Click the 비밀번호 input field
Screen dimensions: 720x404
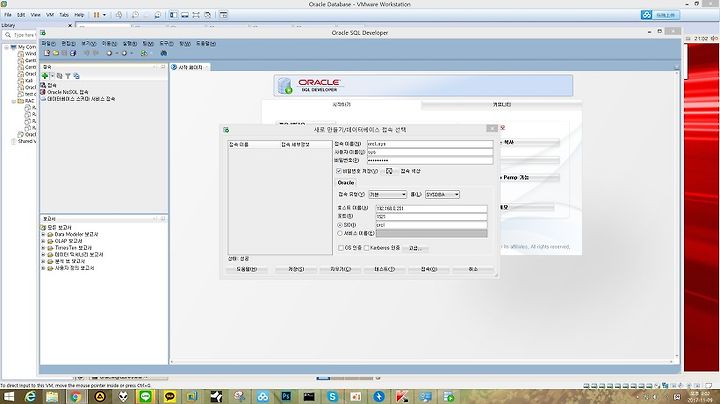click(x=430, y=160)
